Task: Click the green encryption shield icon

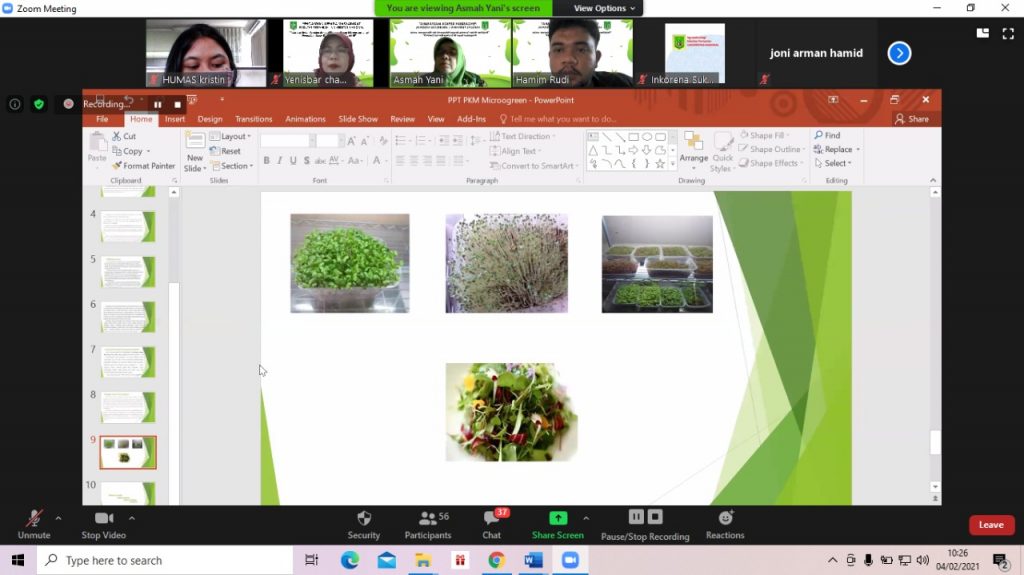Action: (39, 104)
